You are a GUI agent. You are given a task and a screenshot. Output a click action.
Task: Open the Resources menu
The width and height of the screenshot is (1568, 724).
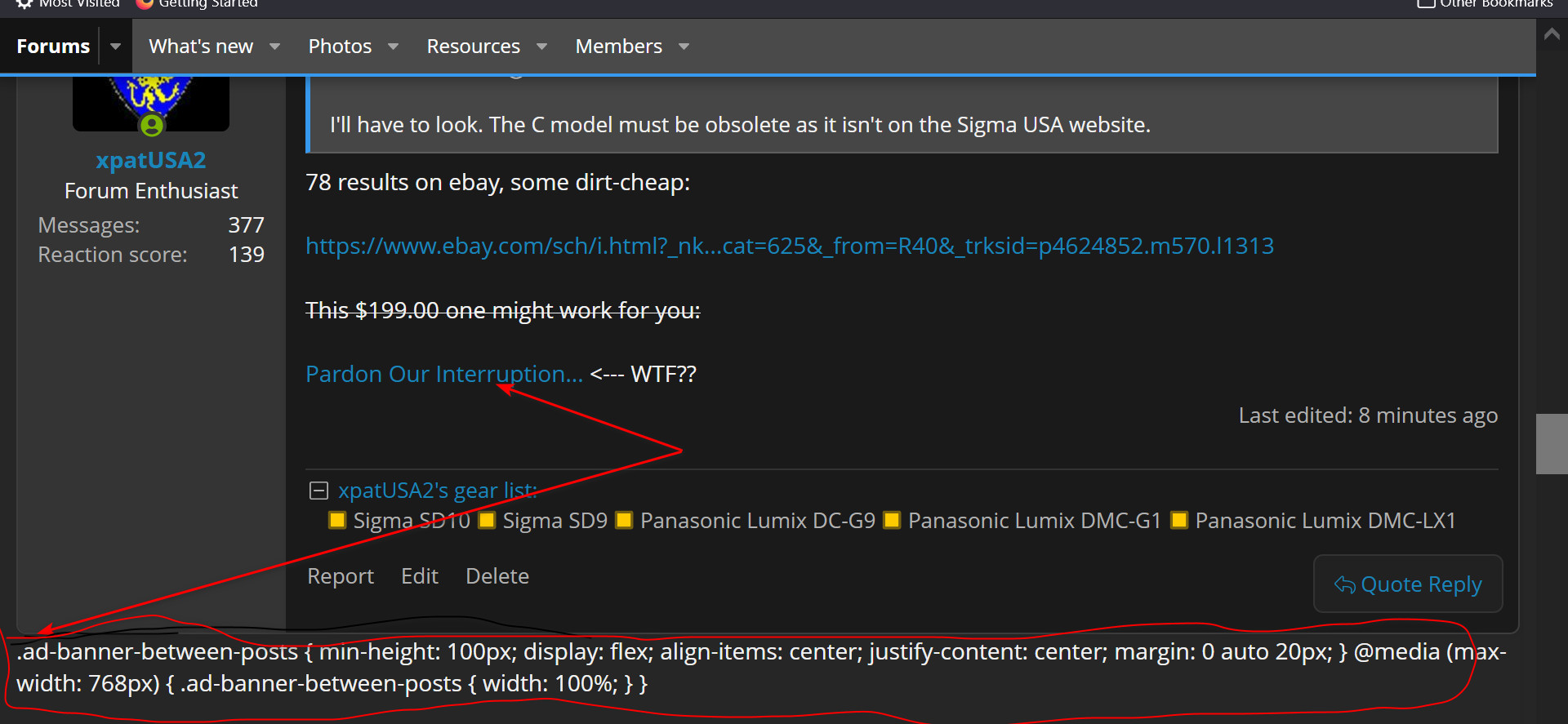[474, 47]
